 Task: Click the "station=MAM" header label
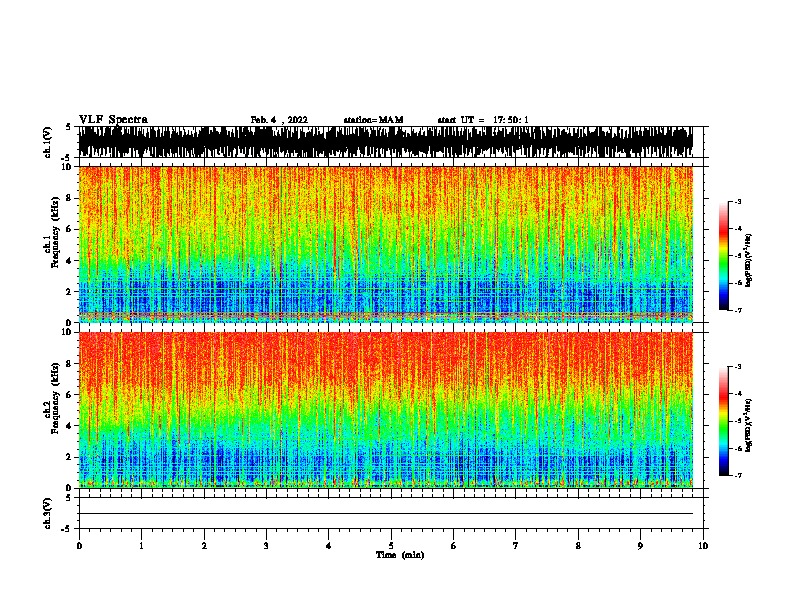click(x=374, y=120)
